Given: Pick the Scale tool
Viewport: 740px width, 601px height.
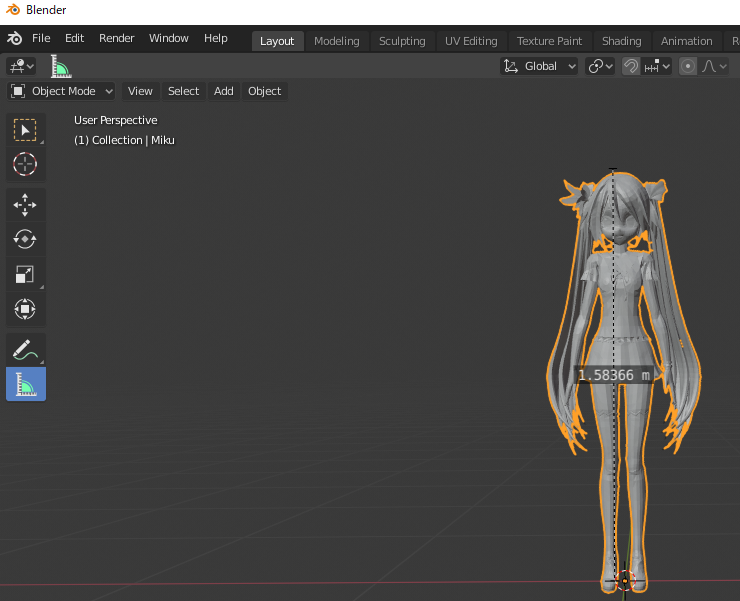Looking at the screenshot, I should [x=25, y=274].
